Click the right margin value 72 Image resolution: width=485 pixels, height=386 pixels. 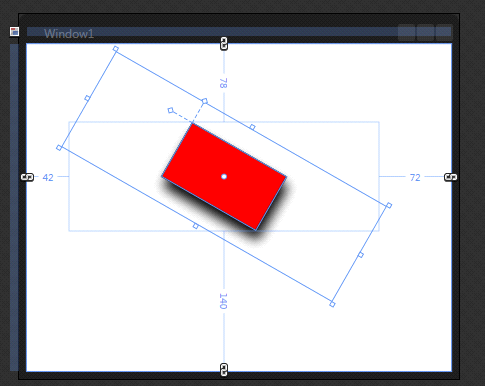click(415, 178)
